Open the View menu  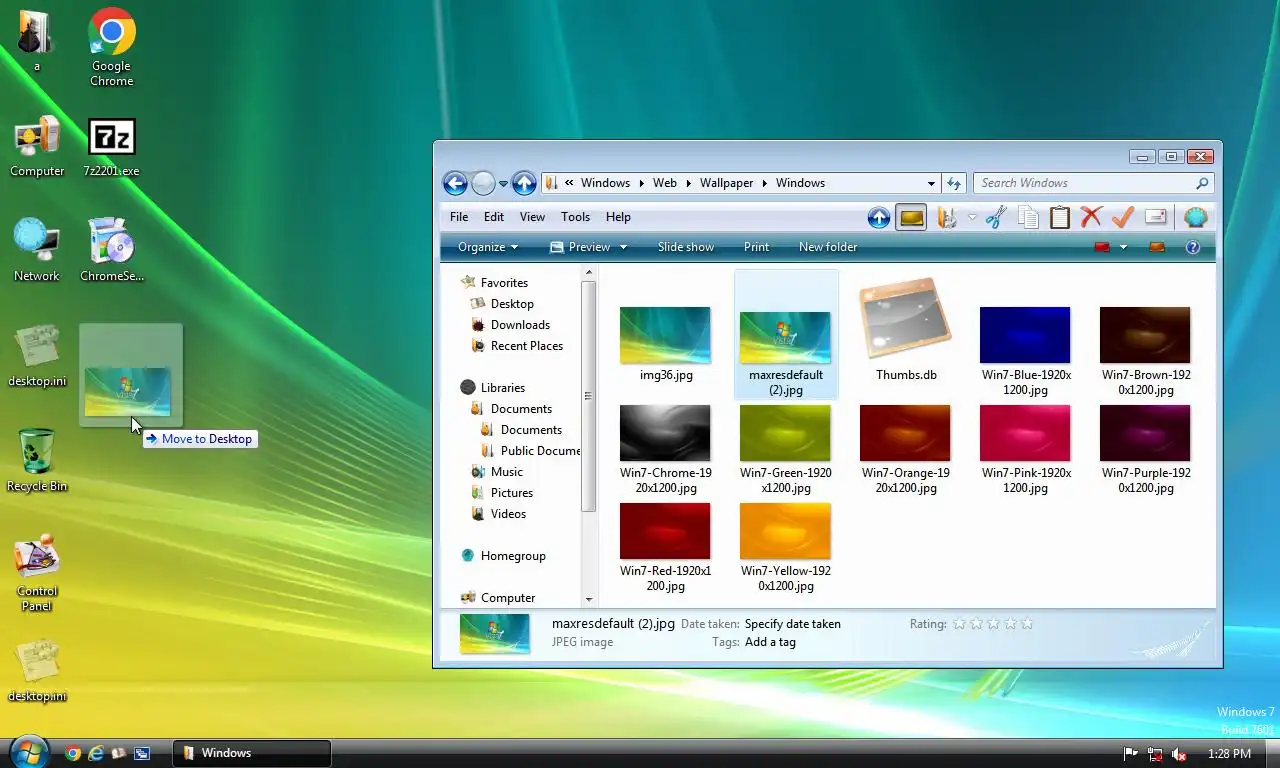(x=532, y=217)
